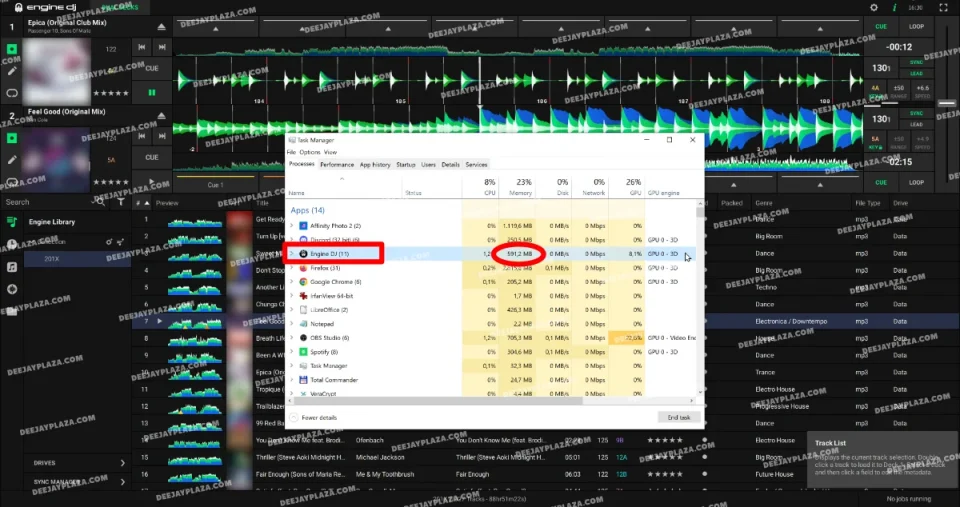
Task: Click the End task button
Action: (x=678, y=417)
